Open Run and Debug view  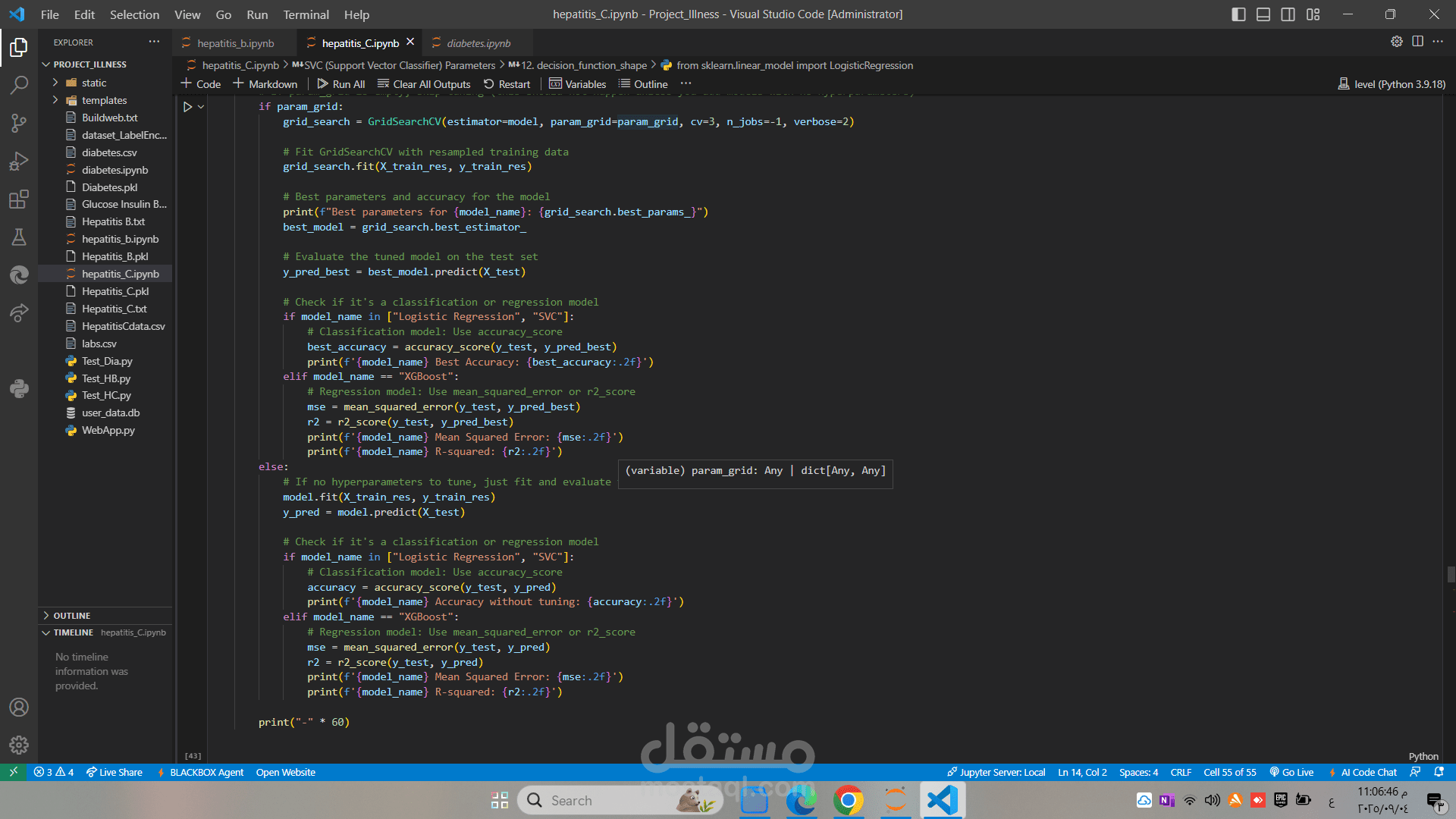[x=19, y=161]
